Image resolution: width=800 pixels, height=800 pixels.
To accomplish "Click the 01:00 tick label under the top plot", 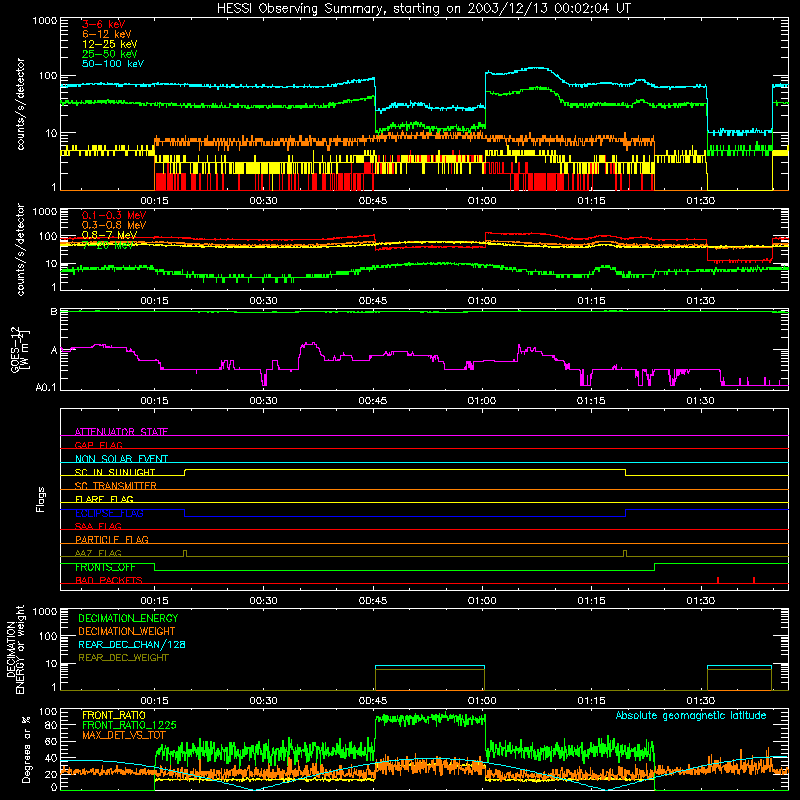I will [x=482, y=201].
